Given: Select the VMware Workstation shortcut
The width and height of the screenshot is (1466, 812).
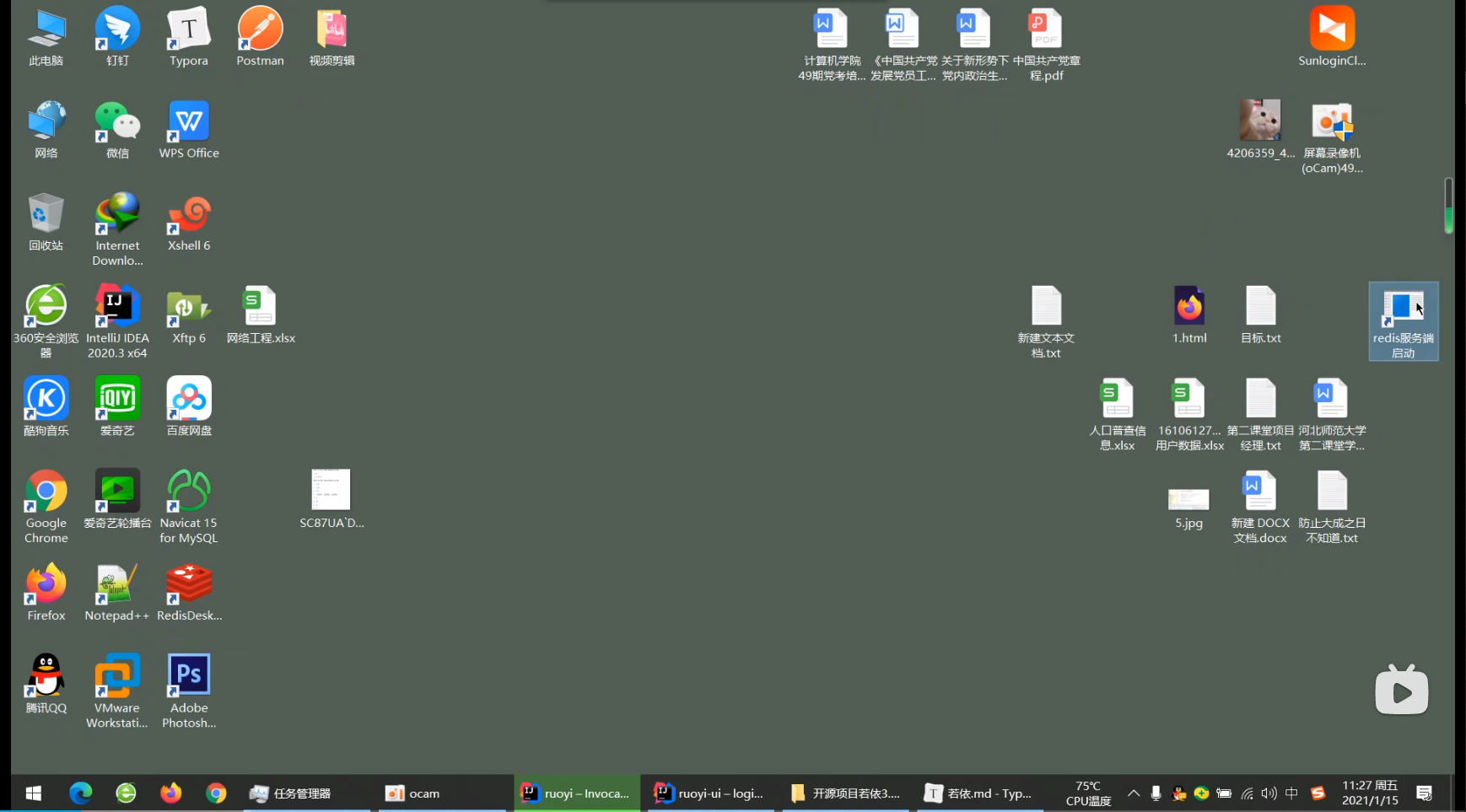Looking at the screenshot, I should (117, 691).
